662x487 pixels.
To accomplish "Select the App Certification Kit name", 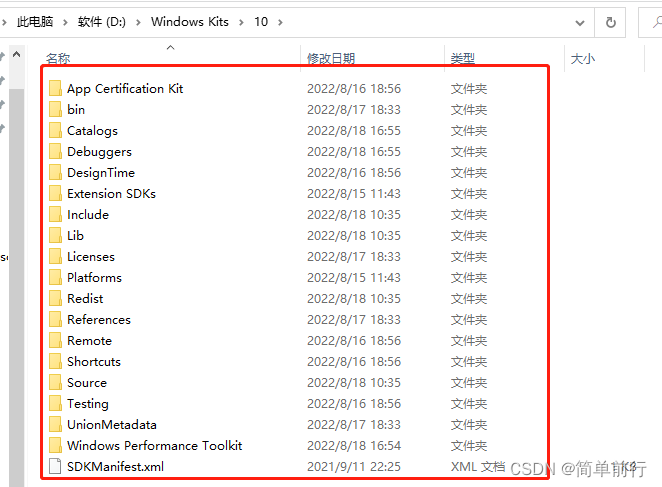I will click(x=125, y=89).
